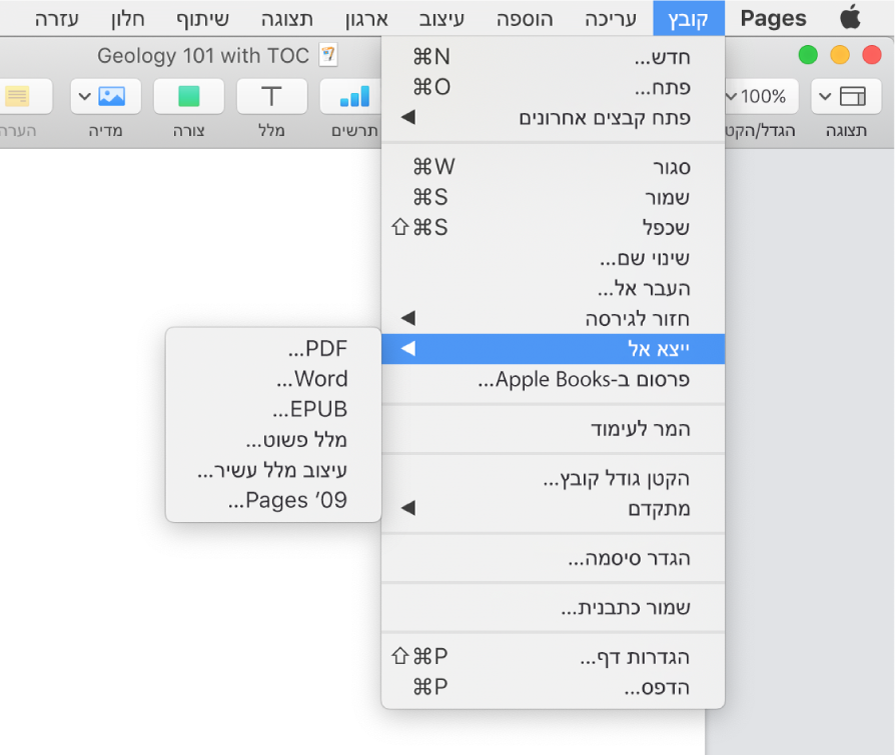The width and height of the screenshot is (896, 755).
Task: Choose שמור (Save) menu item
Action: (553, 197)
